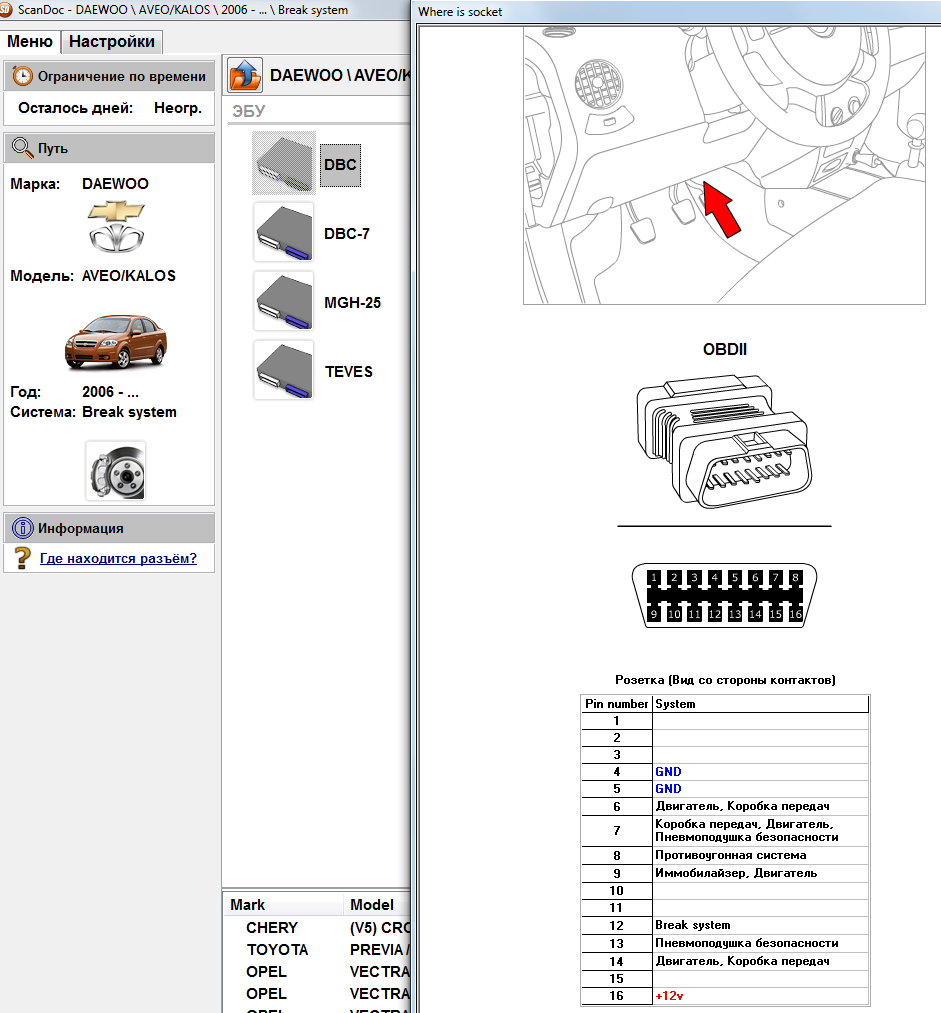941x1013 pixels.
Task: Click the Mark column header
Action: click(x=282, y=904)
